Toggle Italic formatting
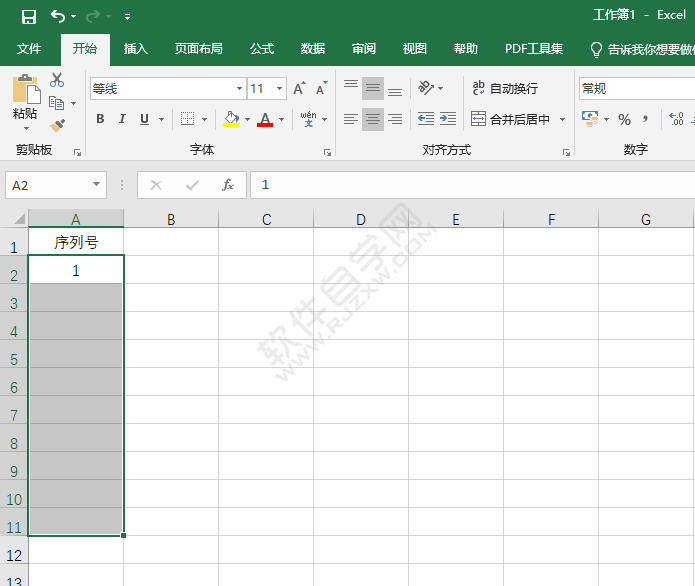The width and height of the screenshot is (695, 586). pyautogui.click(x=122, y=119)
